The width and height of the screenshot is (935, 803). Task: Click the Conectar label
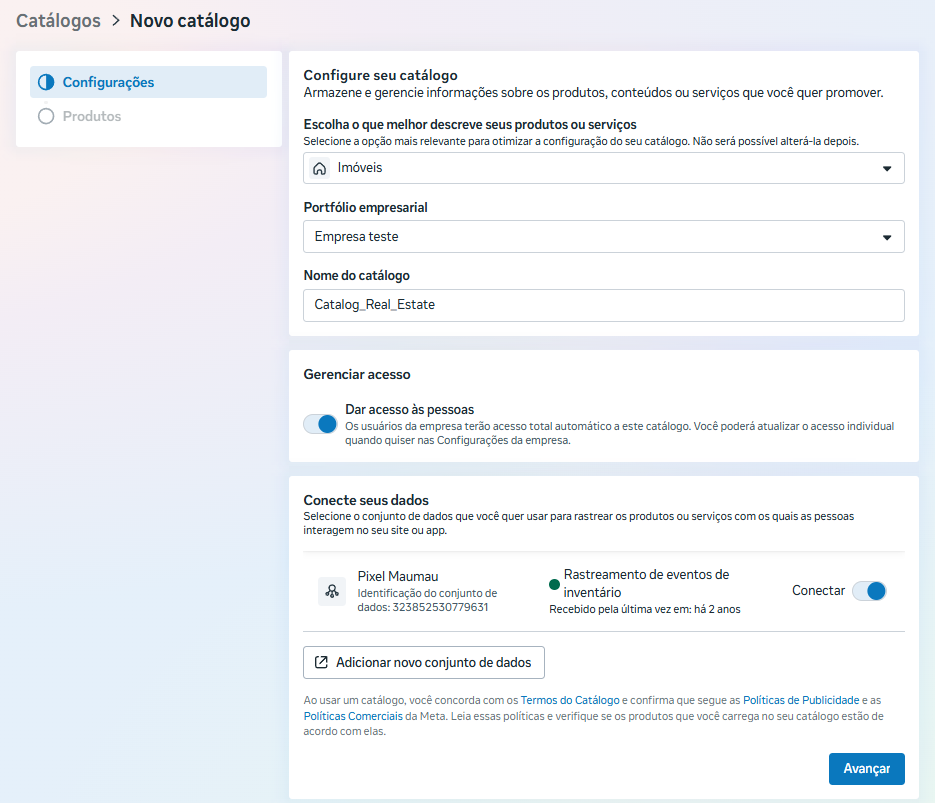tap(818, 591)
